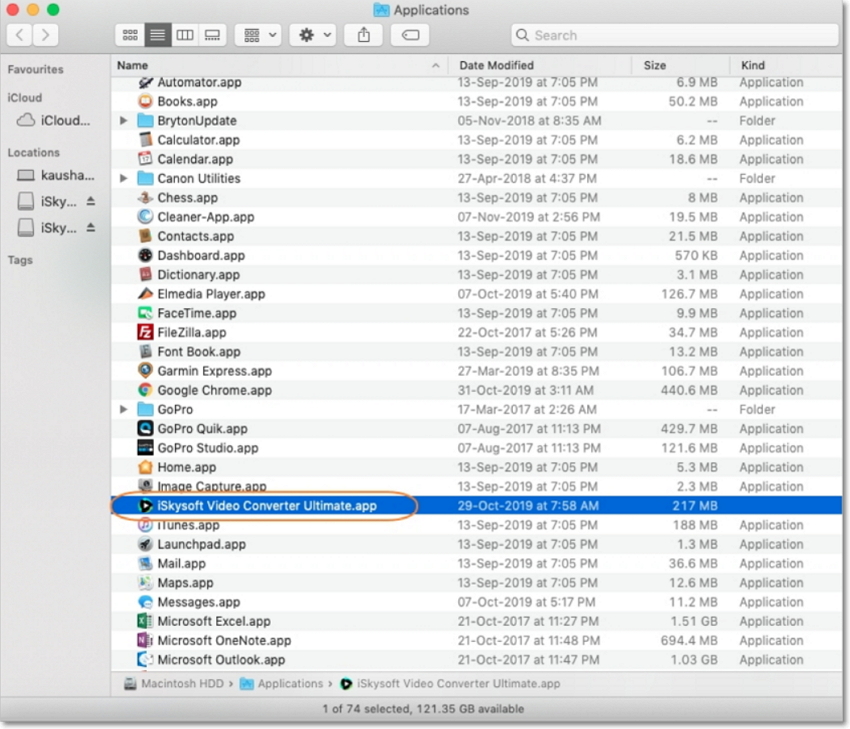Go back with the left arrow button
Image resolution: width=850 pixels, height=729 pixels.
pos(20,35)
